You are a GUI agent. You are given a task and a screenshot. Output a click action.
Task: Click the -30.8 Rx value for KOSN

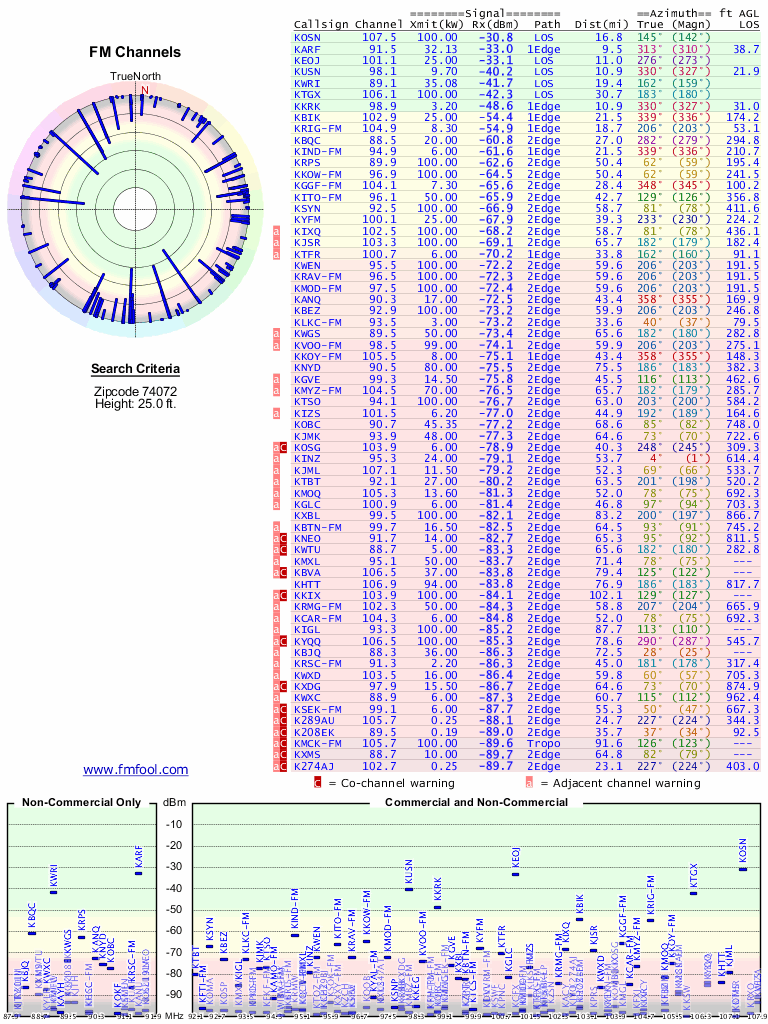(x=496, y=38)
